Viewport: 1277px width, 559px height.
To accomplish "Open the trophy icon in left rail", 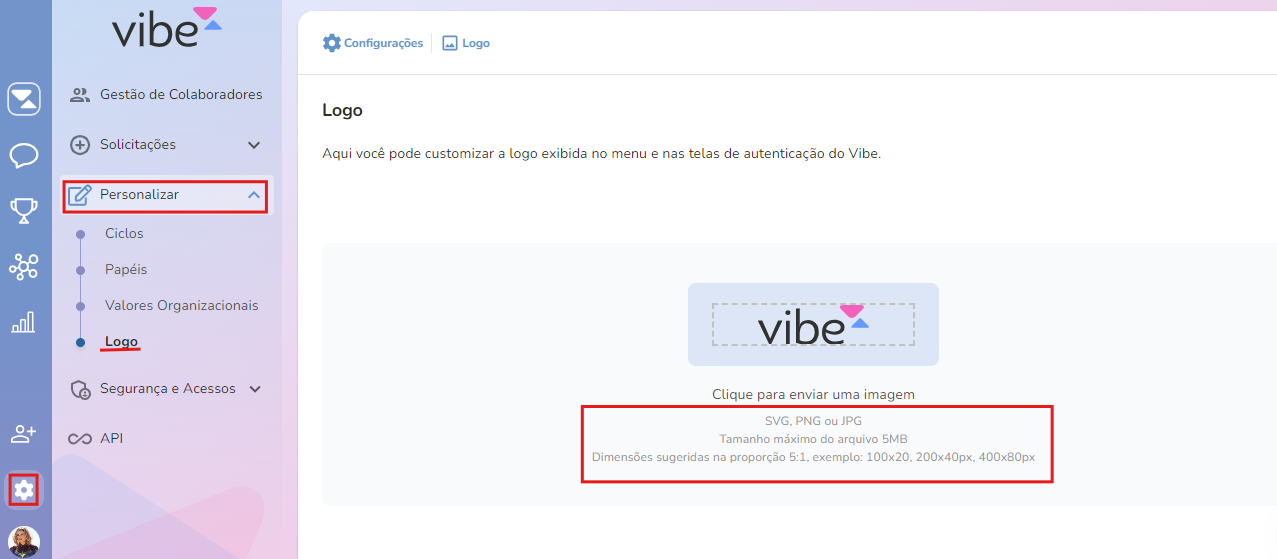I will point(24,210).
